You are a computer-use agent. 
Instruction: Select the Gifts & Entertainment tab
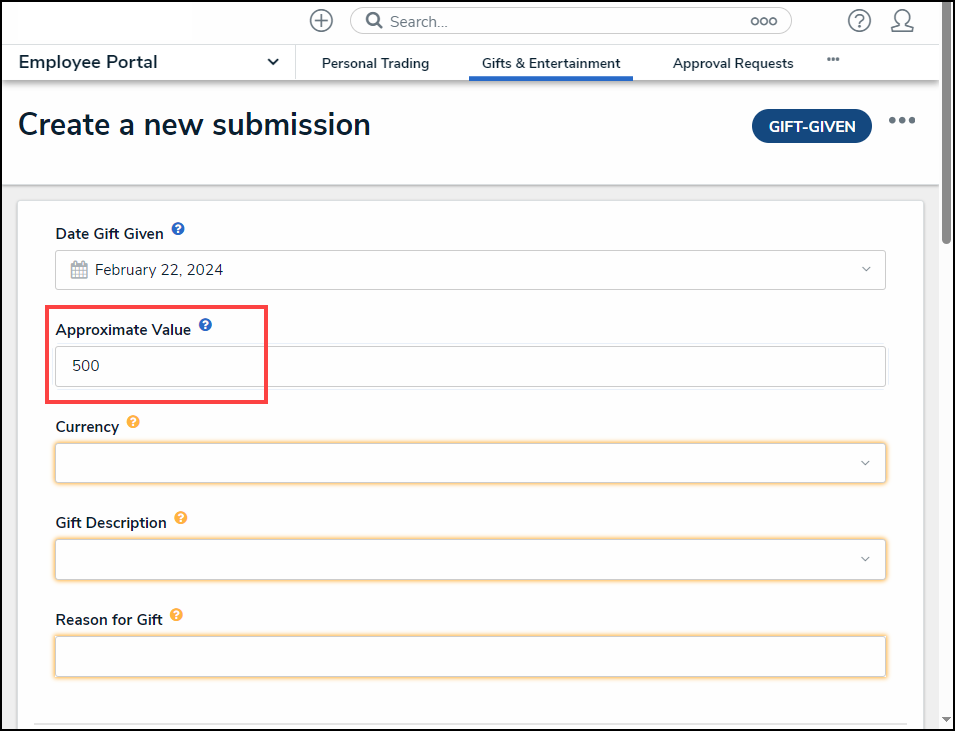tap(551, 63)
